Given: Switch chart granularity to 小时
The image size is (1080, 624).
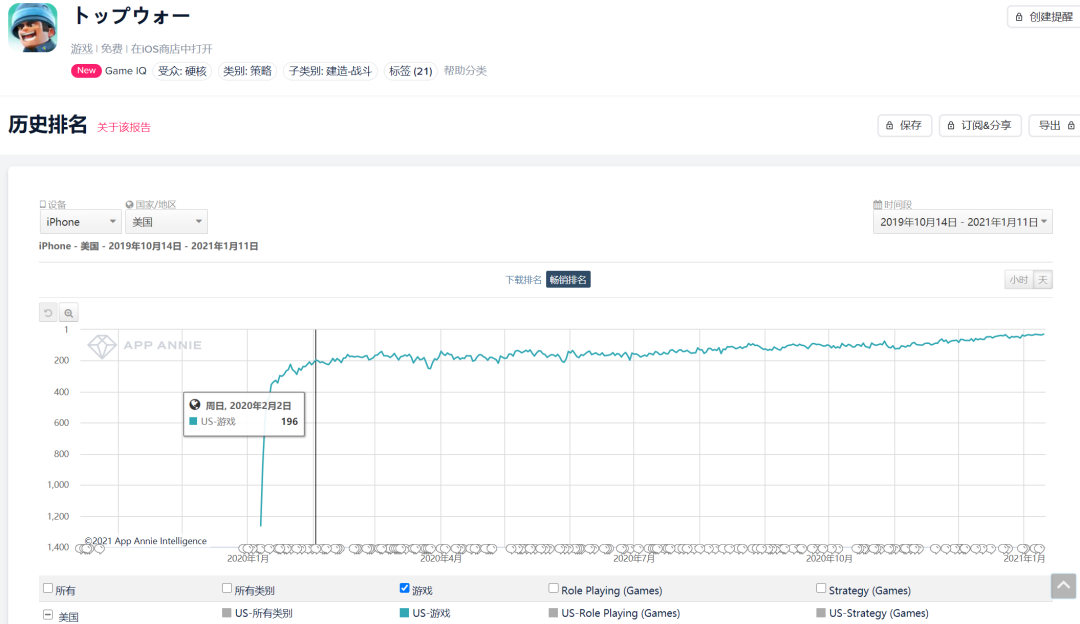Looking at the screenshot, I should [x=1018, y=280].
